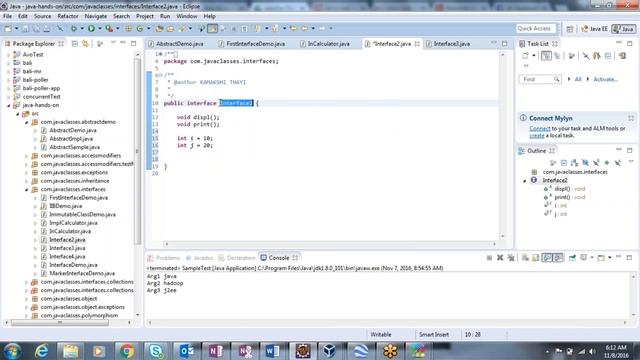The image size is (640, 360).
Task: Click Link with Editor in Package Explorer
Action: (x=85, y=43)
